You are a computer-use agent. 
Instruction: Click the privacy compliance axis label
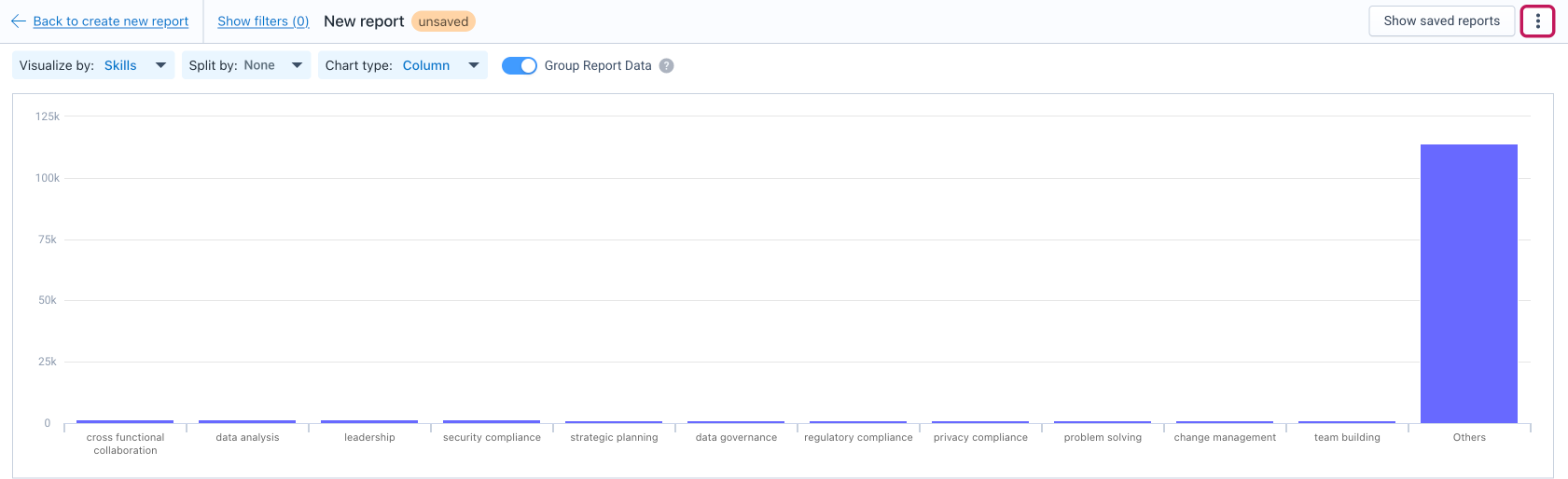tap(980, 437)
